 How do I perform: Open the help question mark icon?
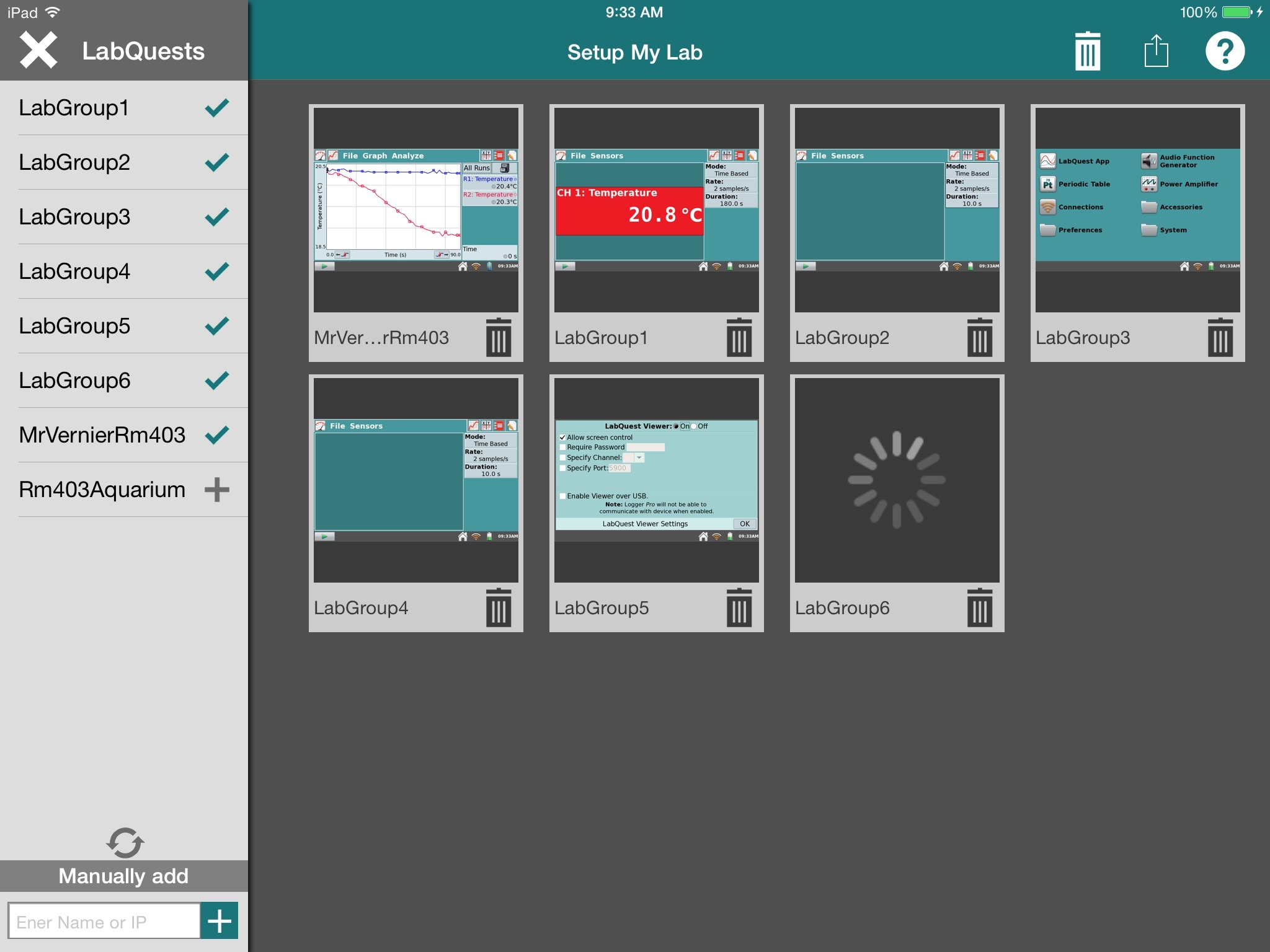tap(1225, 51)
